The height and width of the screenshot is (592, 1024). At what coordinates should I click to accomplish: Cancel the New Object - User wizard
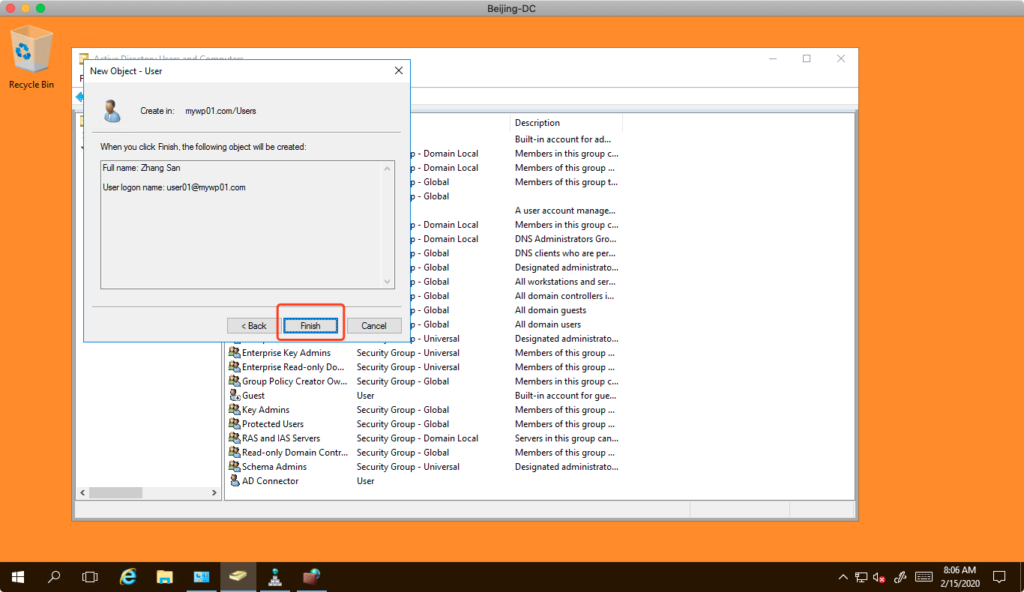(374, 326)
